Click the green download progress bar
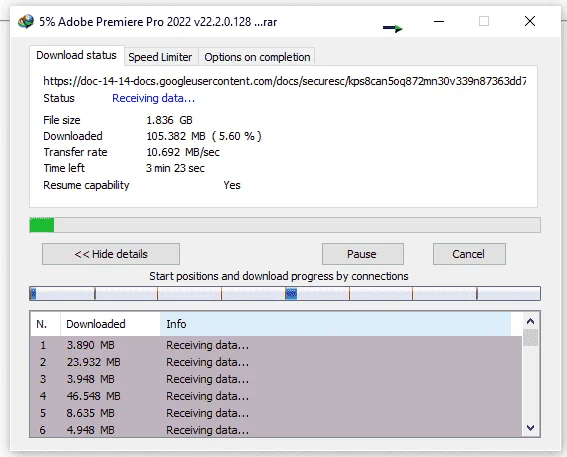 (285, 225)
